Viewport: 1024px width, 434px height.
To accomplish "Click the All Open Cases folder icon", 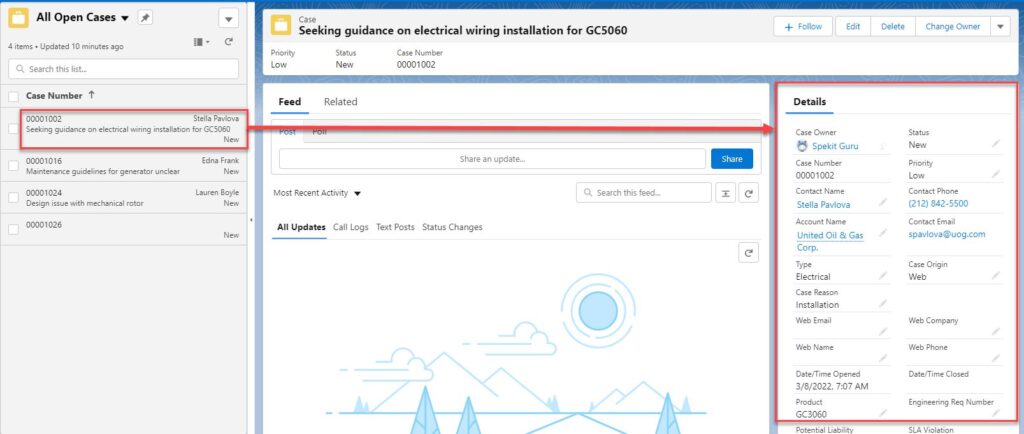I will point(18,19).
